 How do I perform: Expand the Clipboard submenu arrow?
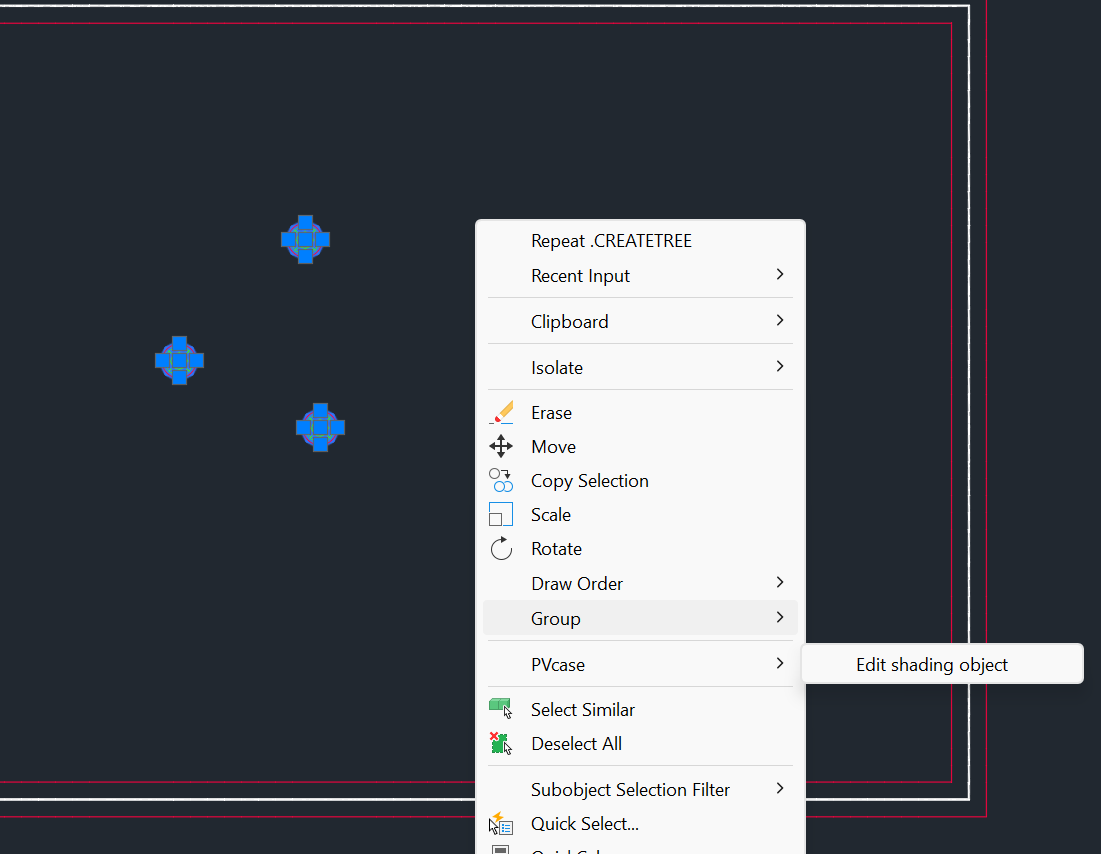[780, 321]
